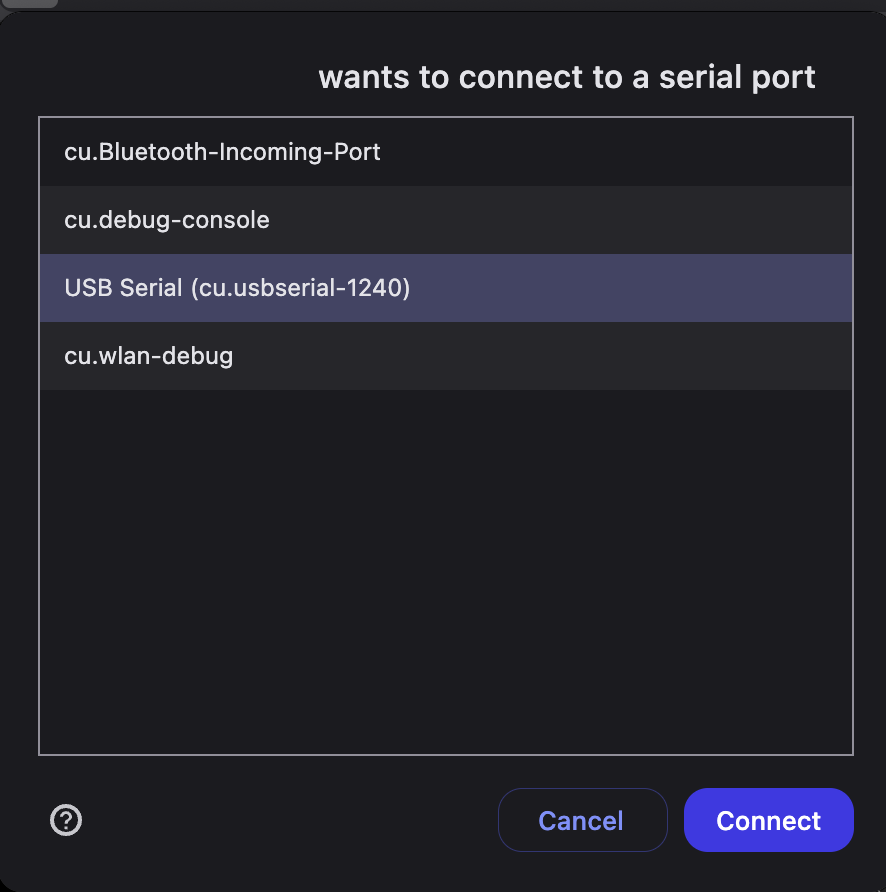Click the highlighted usbserial-1240 row
Image resolution: width=886 pixels, height=892 pixels.
tap(446, 288)
